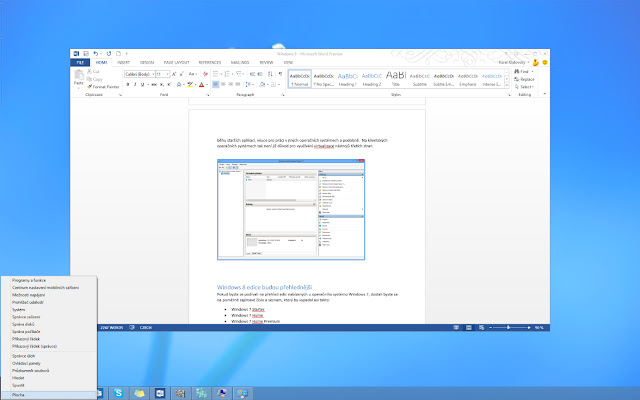640x400 pixels.
Task: Open Karel Klatovsky account dropdown
Action: 514,62
